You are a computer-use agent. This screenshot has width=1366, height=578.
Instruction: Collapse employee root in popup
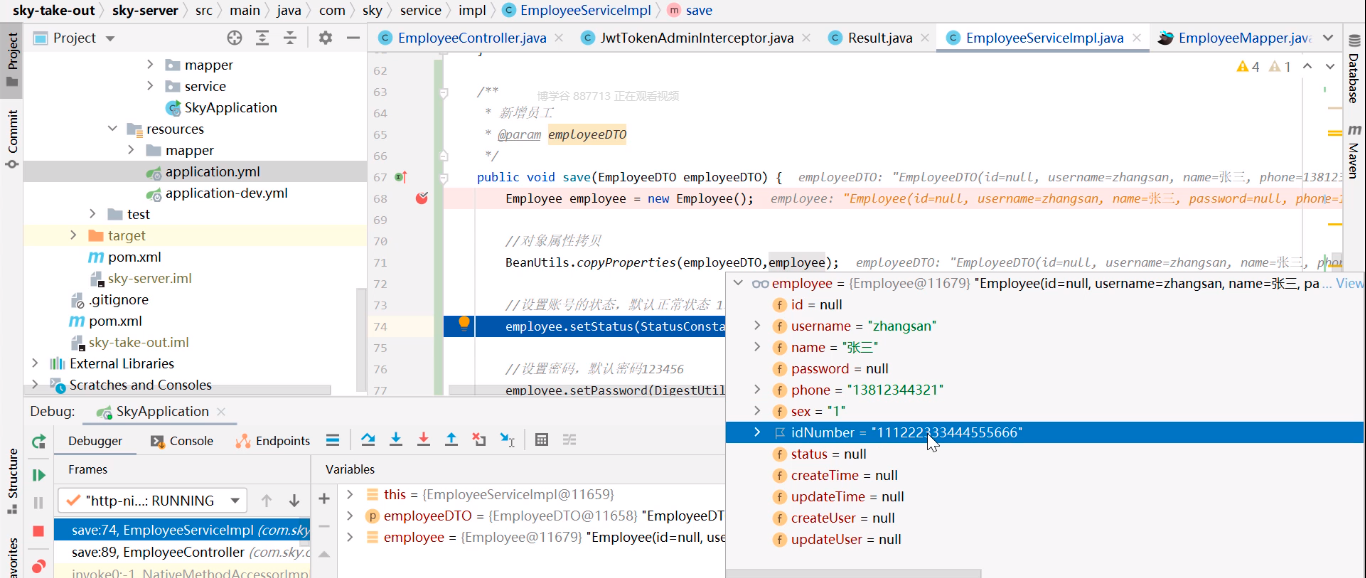tap(738, 283)
